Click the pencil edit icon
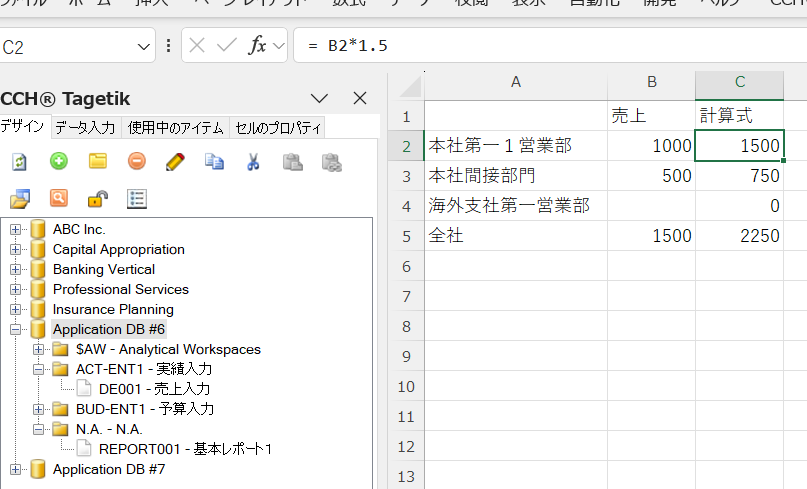This screenshot has height=489, width=807. coord(175,161)
